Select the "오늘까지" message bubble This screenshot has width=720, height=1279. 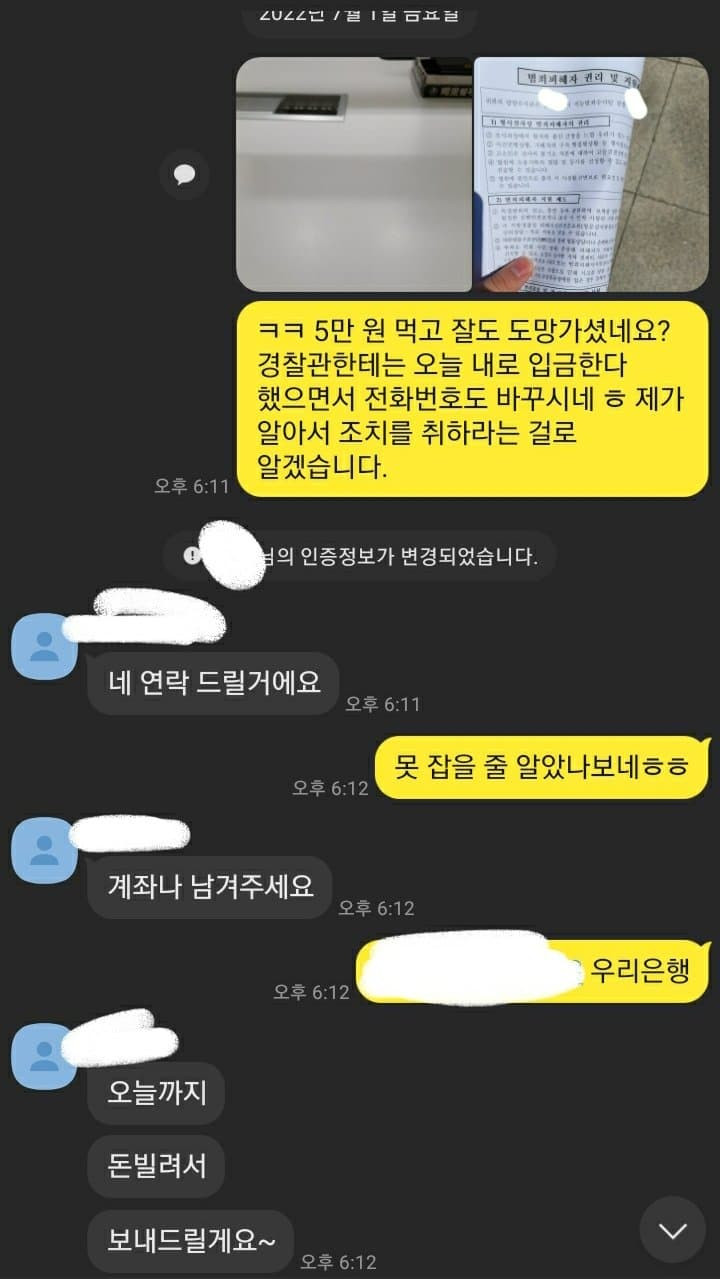pos(156,1092)
